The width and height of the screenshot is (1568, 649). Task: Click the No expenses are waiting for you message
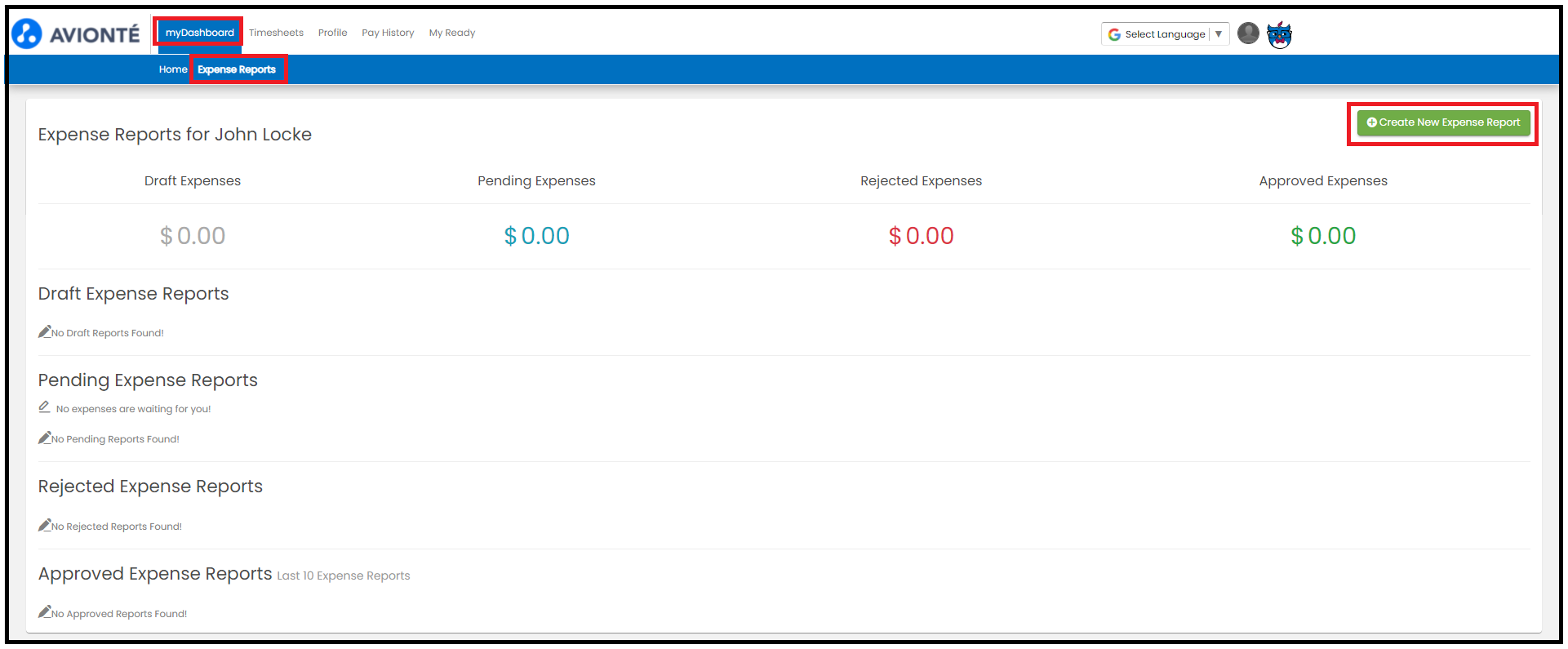coord(134,409)
